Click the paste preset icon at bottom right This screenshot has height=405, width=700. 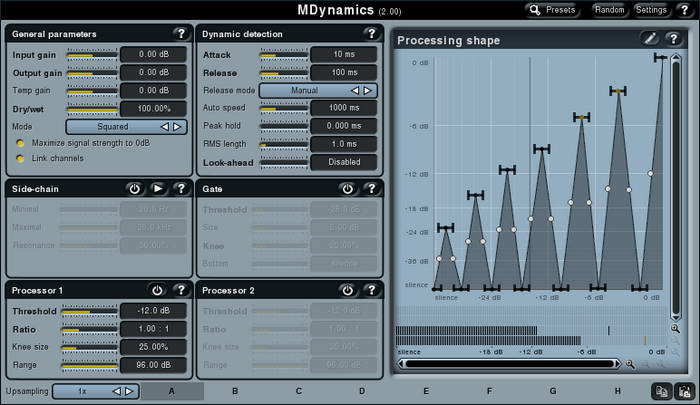click(684, 392)
